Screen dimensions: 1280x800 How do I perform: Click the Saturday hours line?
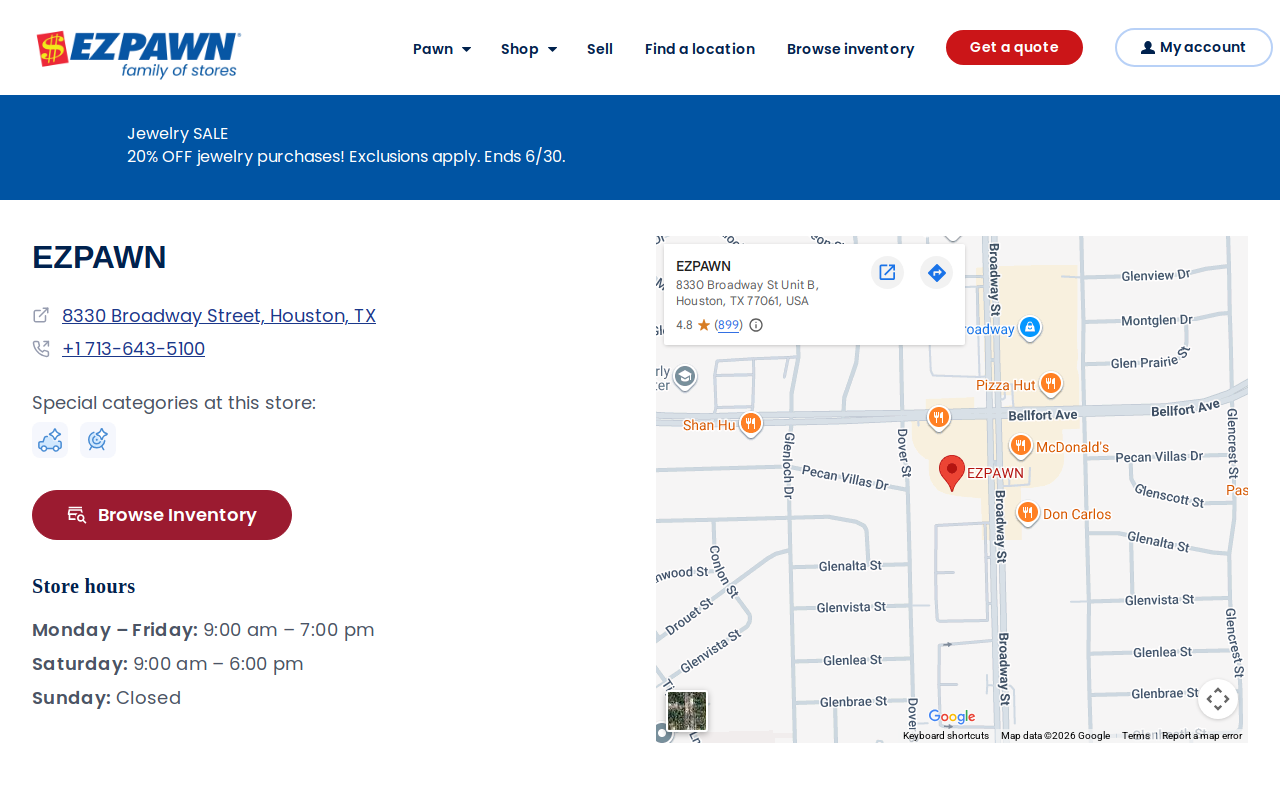(168, 664)
